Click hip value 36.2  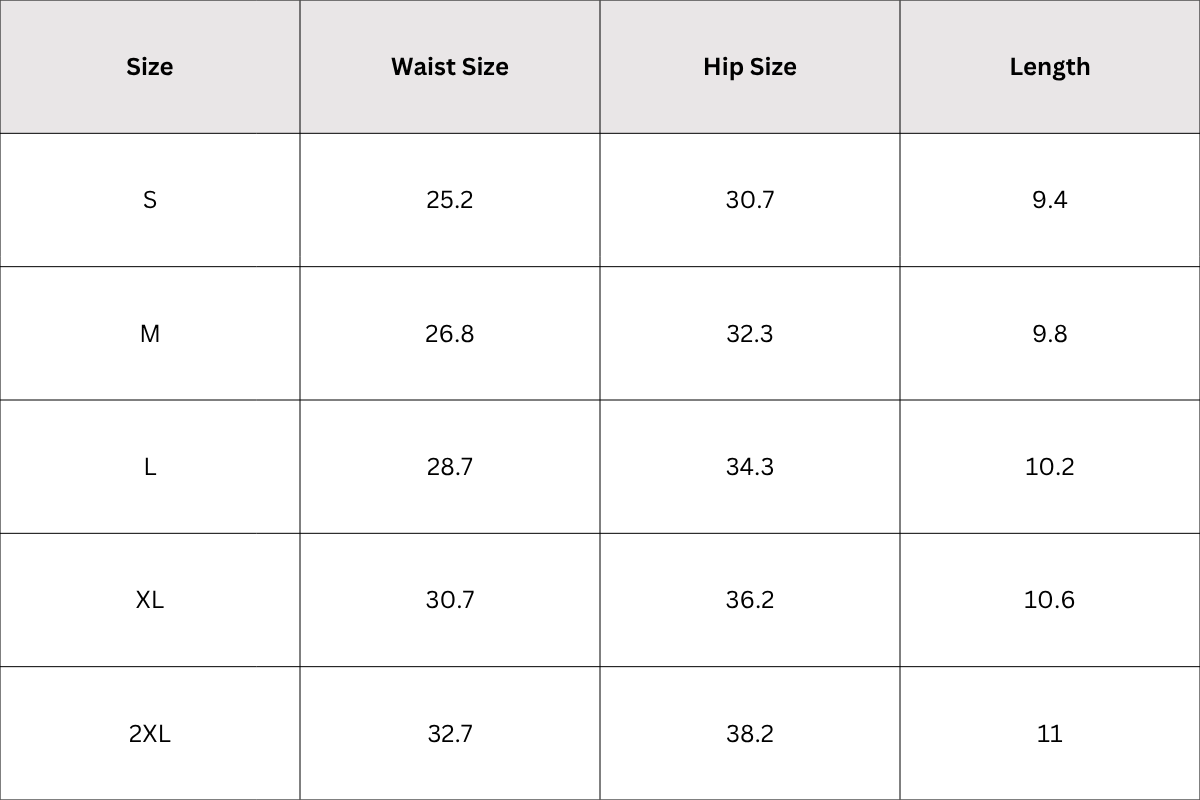(x=750, y=600)
